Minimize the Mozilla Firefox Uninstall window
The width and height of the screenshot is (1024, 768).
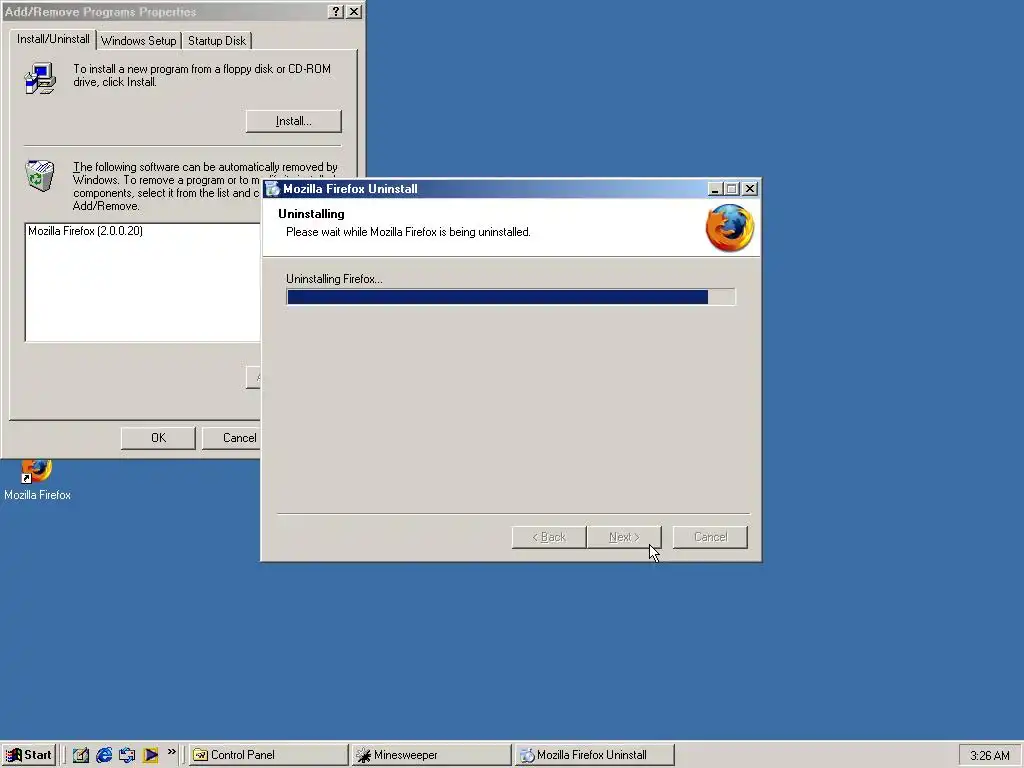(x=714, y=189)
